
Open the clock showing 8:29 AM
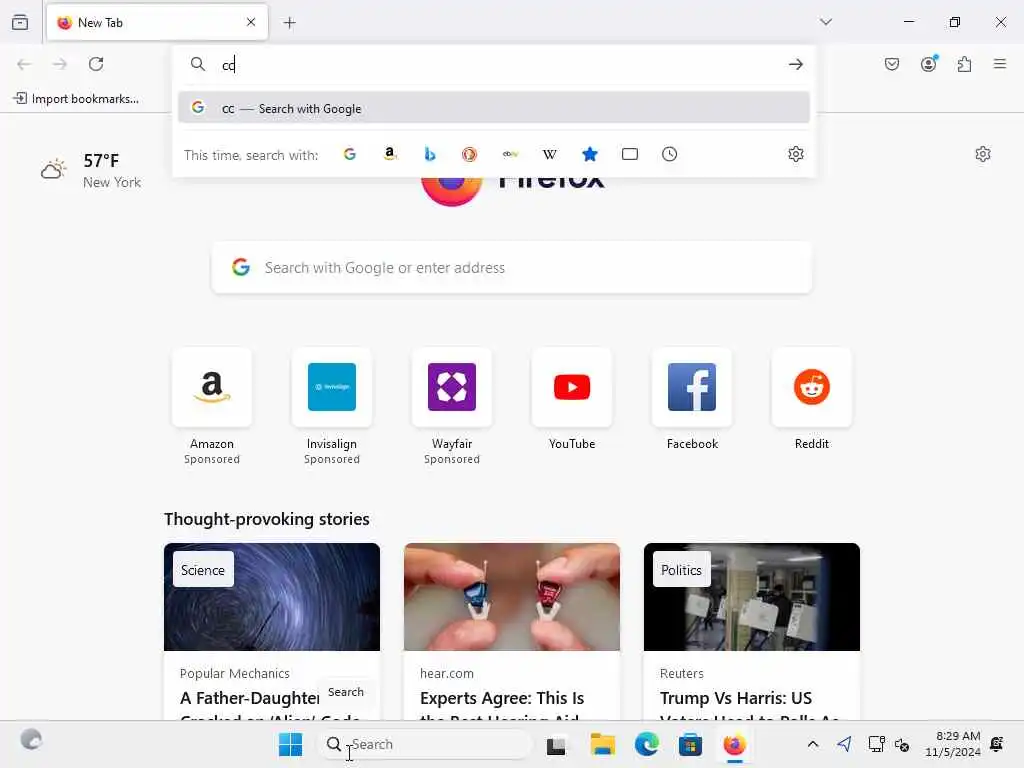coord(953,744)
